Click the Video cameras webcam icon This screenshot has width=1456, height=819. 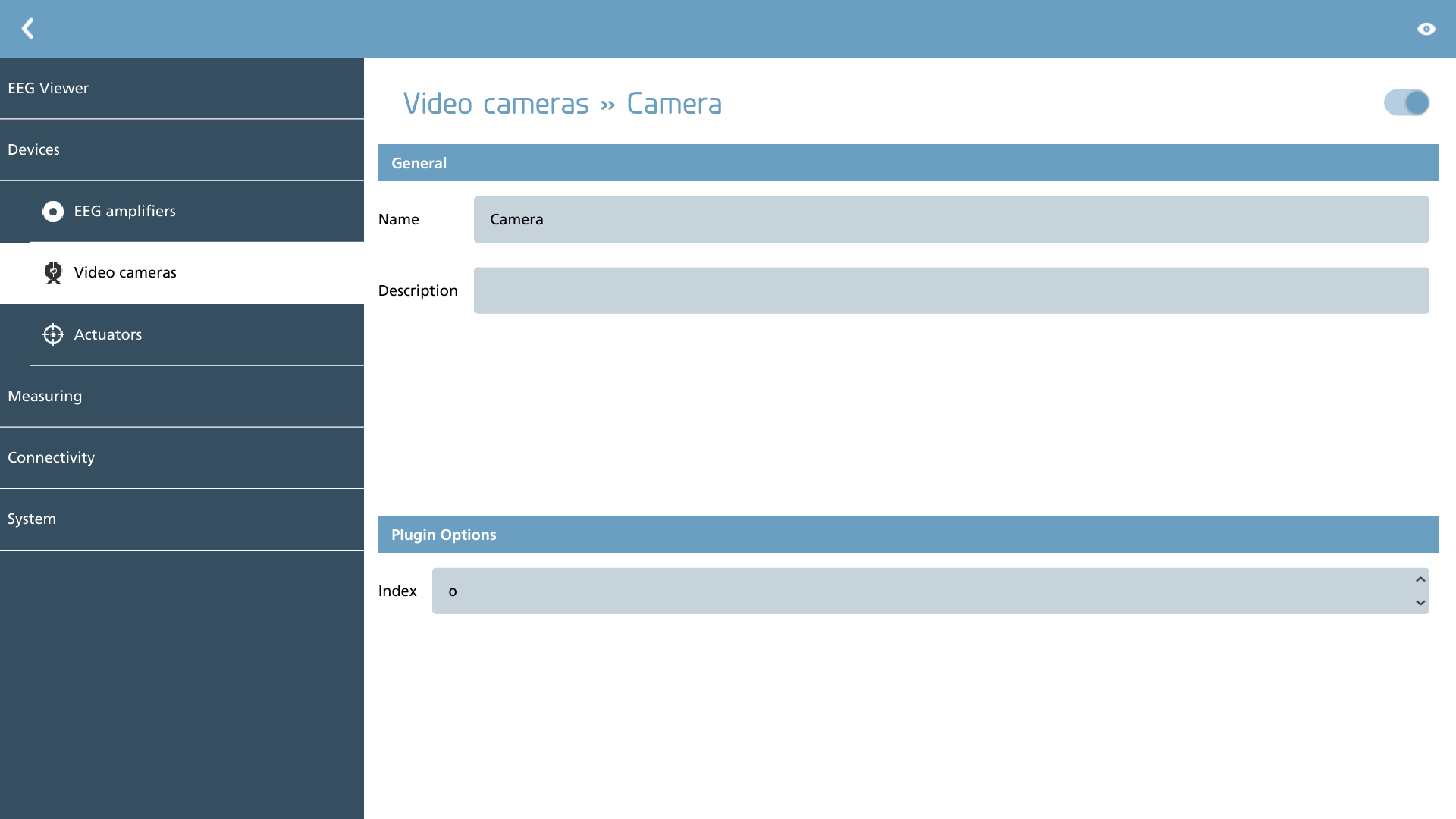[53, 273]
